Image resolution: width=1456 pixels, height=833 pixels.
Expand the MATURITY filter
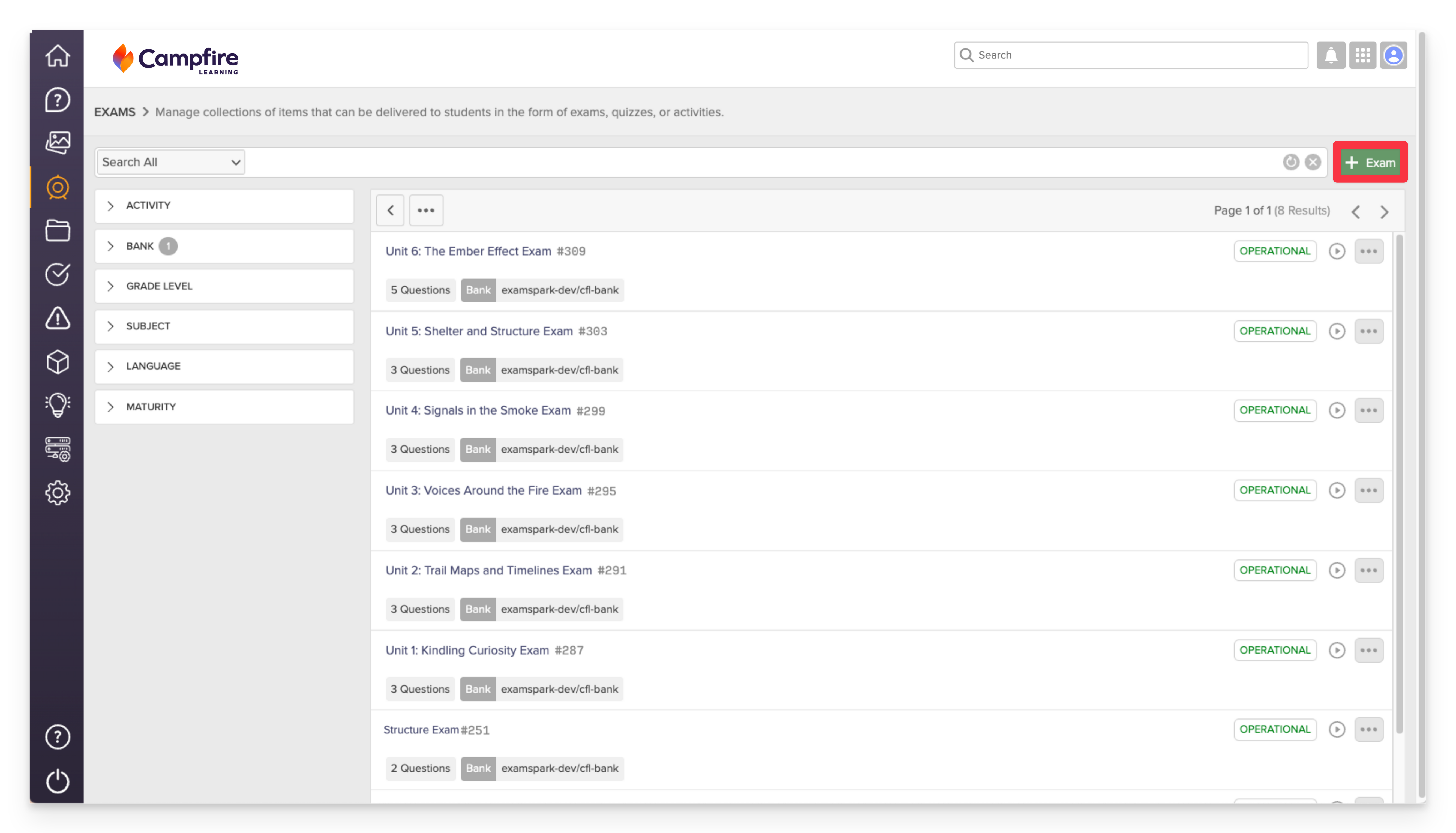[x=224, y=407]
